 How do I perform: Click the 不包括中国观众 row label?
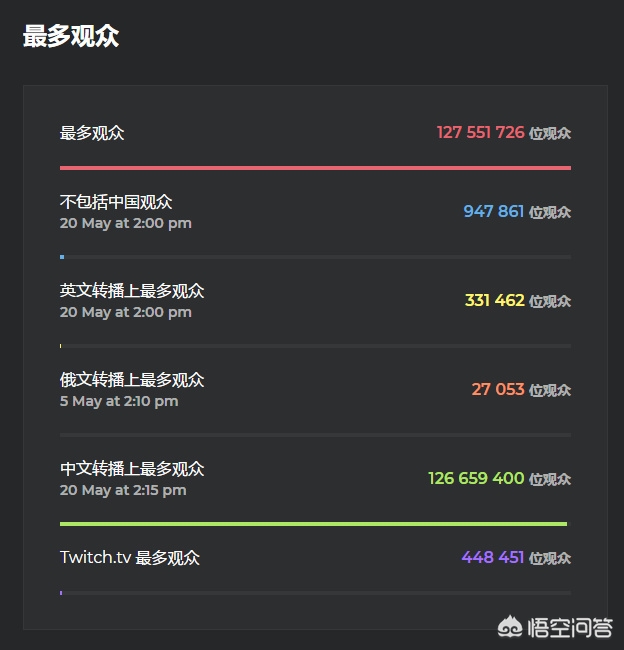pyautogui.click(x=116, y=202)
